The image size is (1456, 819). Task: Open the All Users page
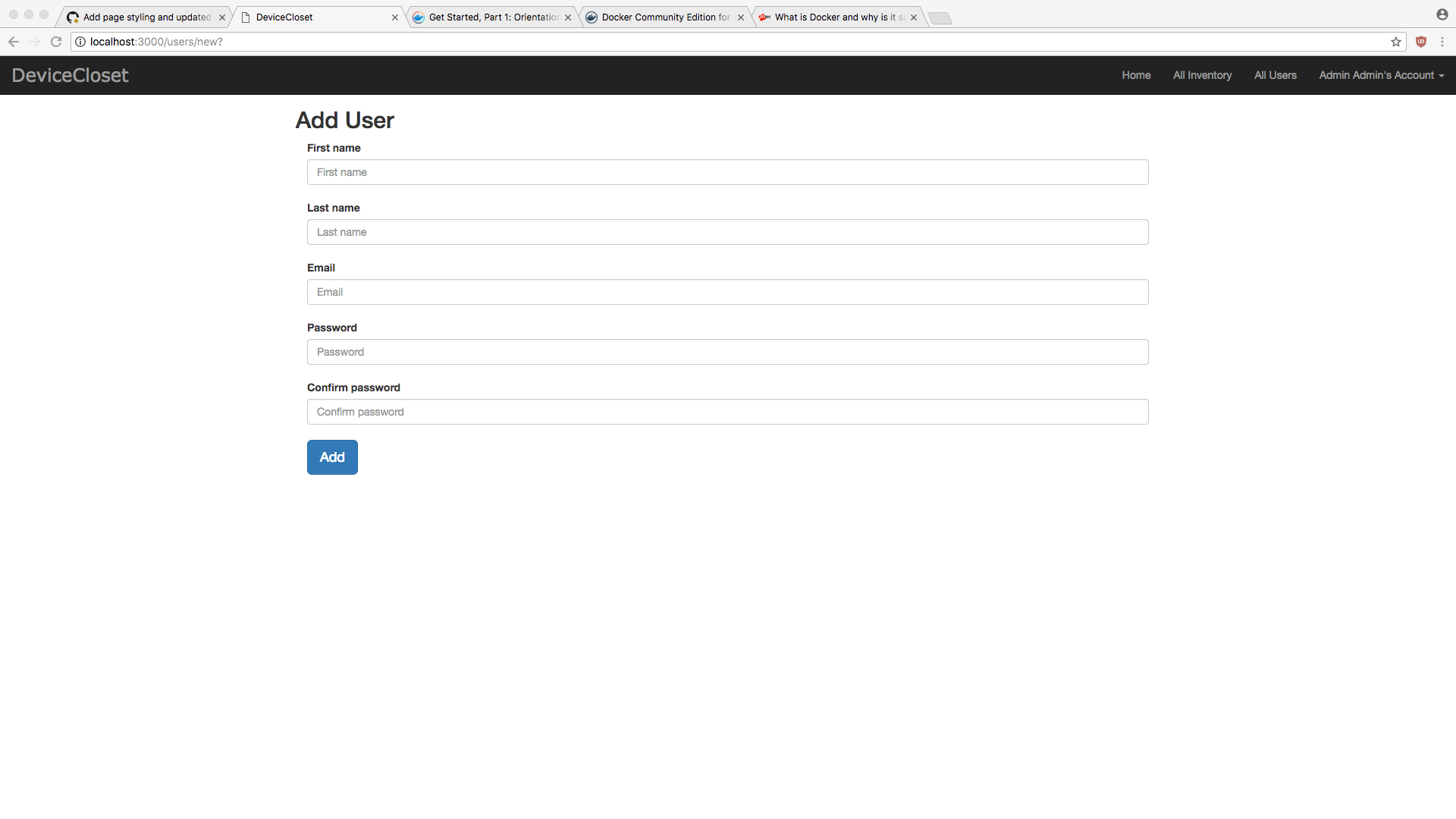(1275, 75)
